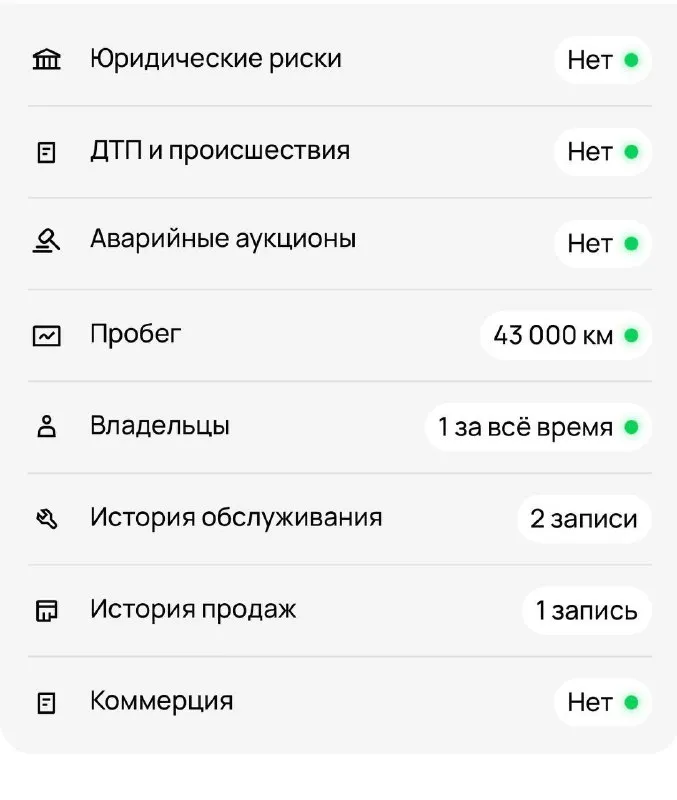Image resolution: width=677 pixels, height=800 pixels.
Task: Click the green status dot beside Юридические риски
Action: [x=630, y=59]
